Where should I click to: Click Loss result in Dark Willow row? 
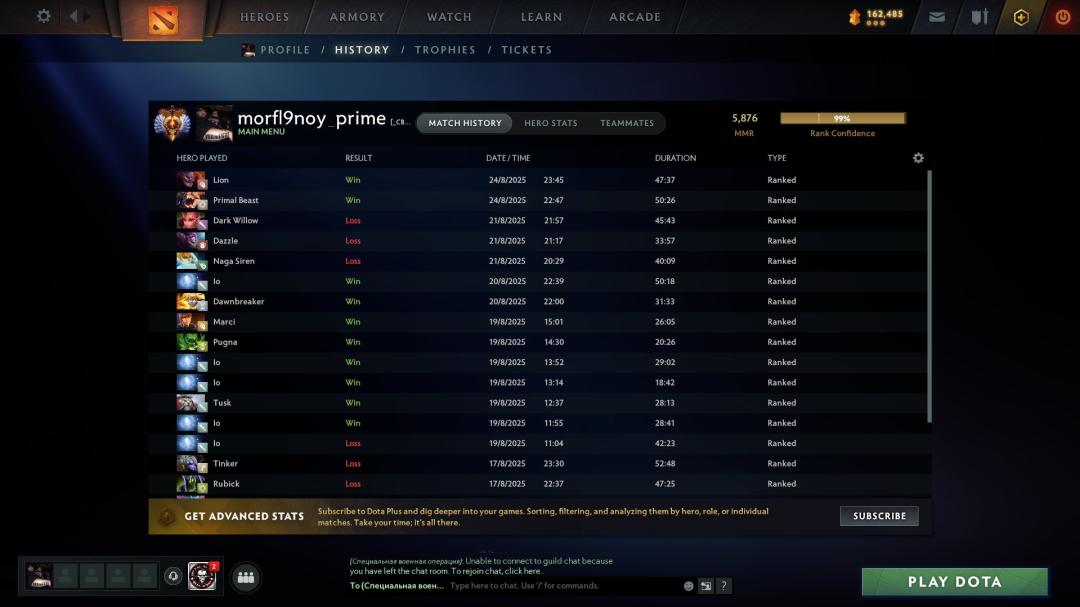[x=353, y=220]
